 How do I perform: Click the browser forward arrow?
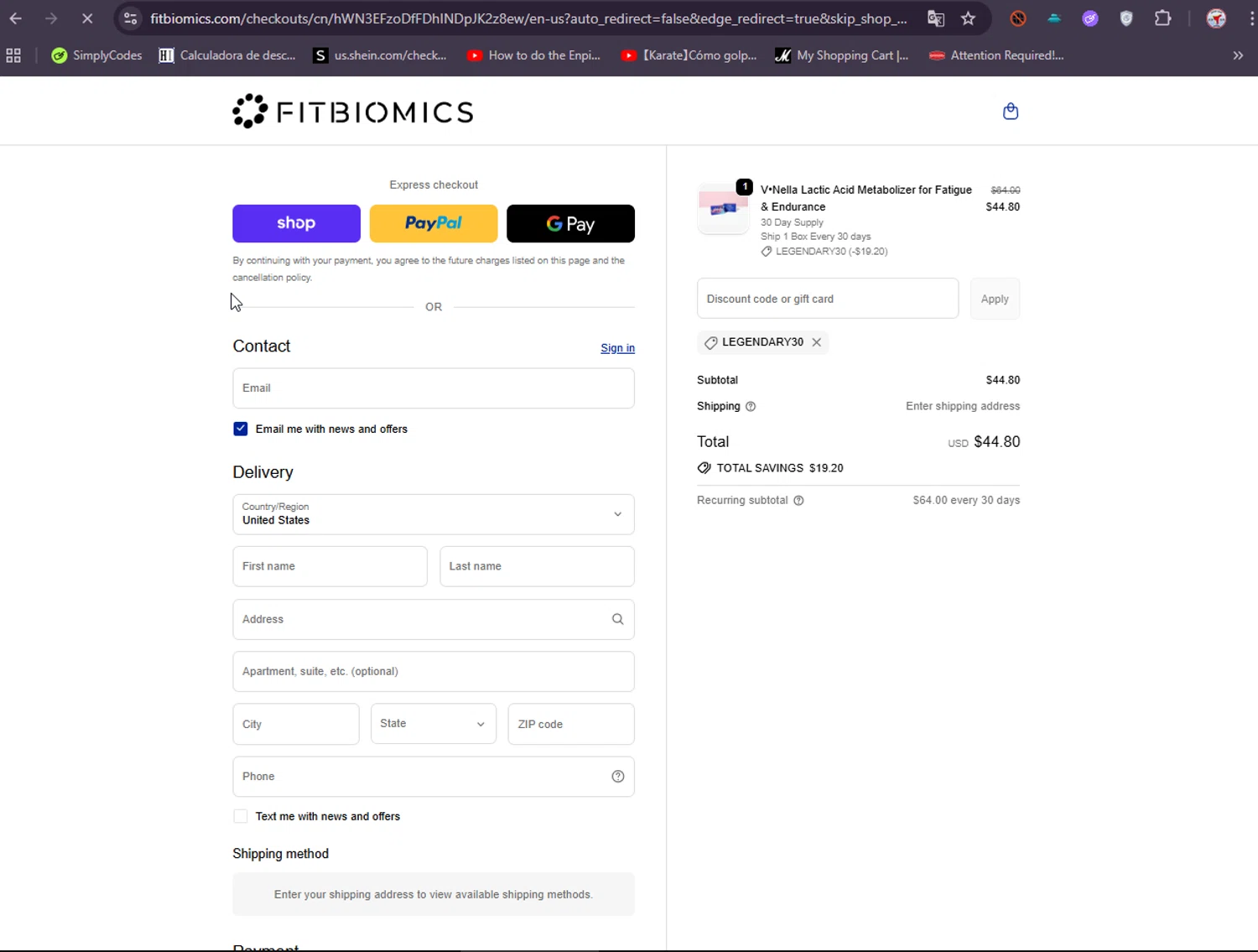(x=51, y=18)
